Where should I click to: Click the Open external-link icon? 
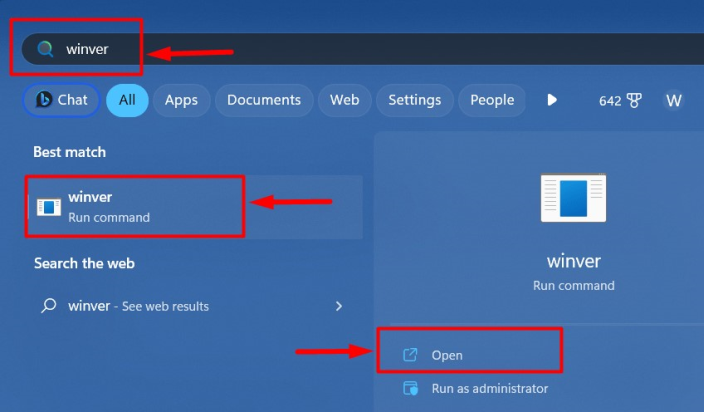click(x=410, y=355)
